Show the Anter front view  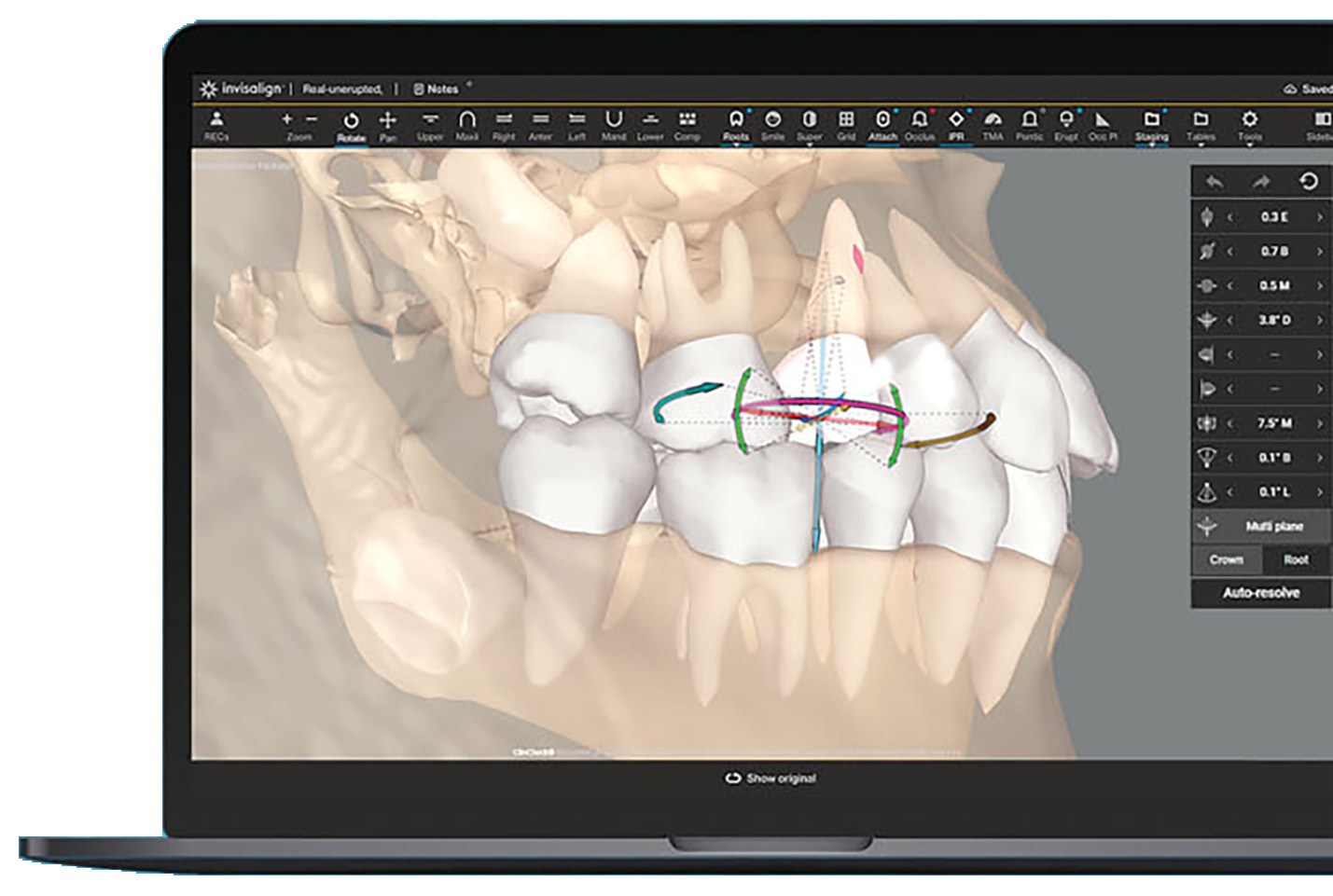[540, 126]
